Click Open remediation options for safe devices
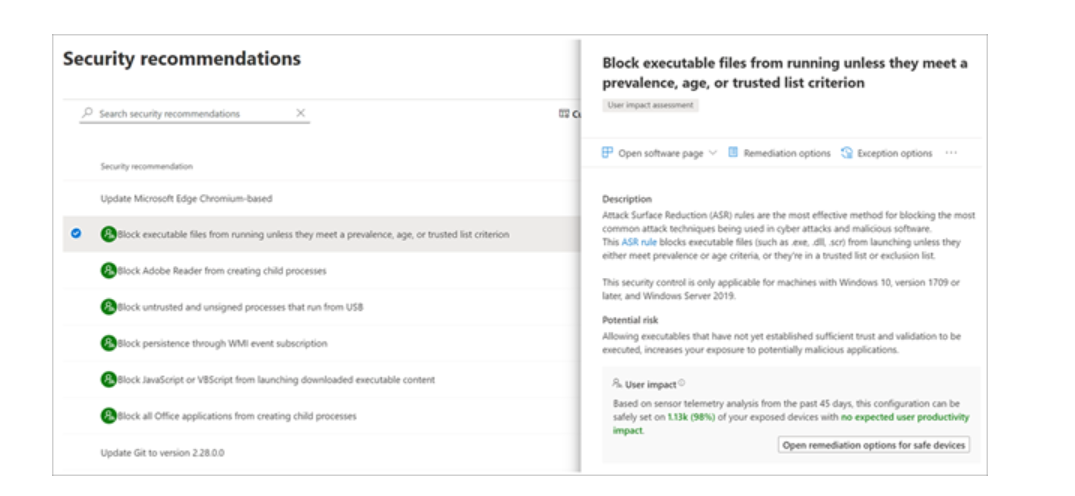This screenshot has width=1075, height=496. 874,445
